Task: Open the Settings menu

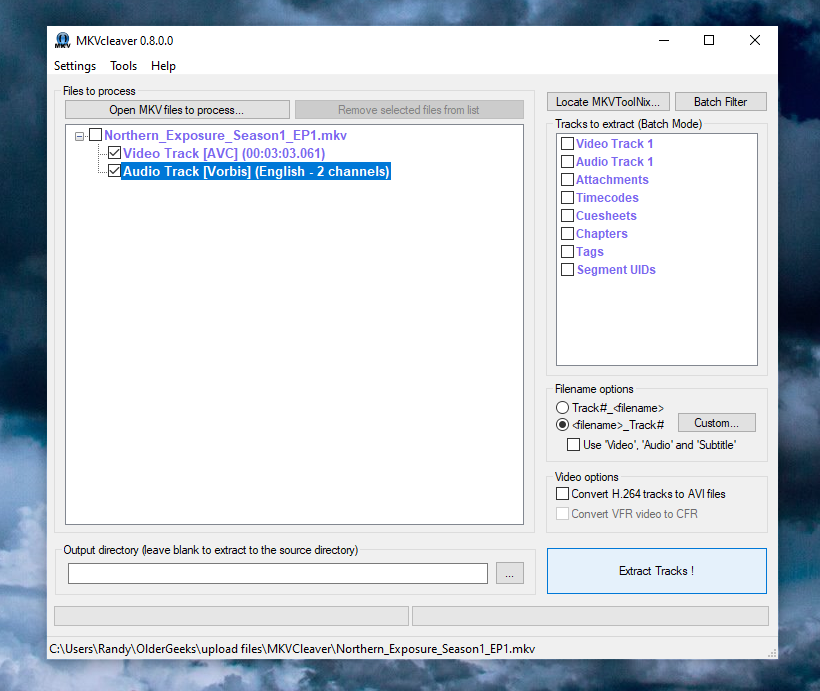Action: pyautogui.click(x=75, y=66)
